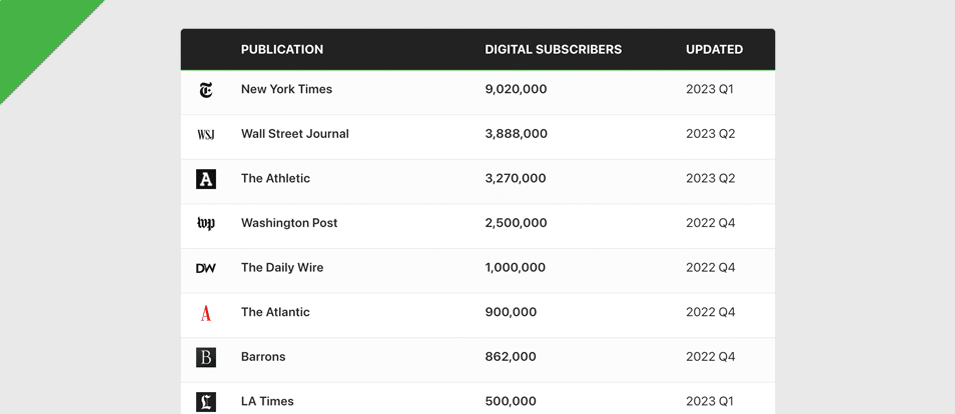Image resolution: width=955 pixels, height=414 pixels.
Task: Click the 2,500,000 subscriber value
Action: click(x=516, y=223)
